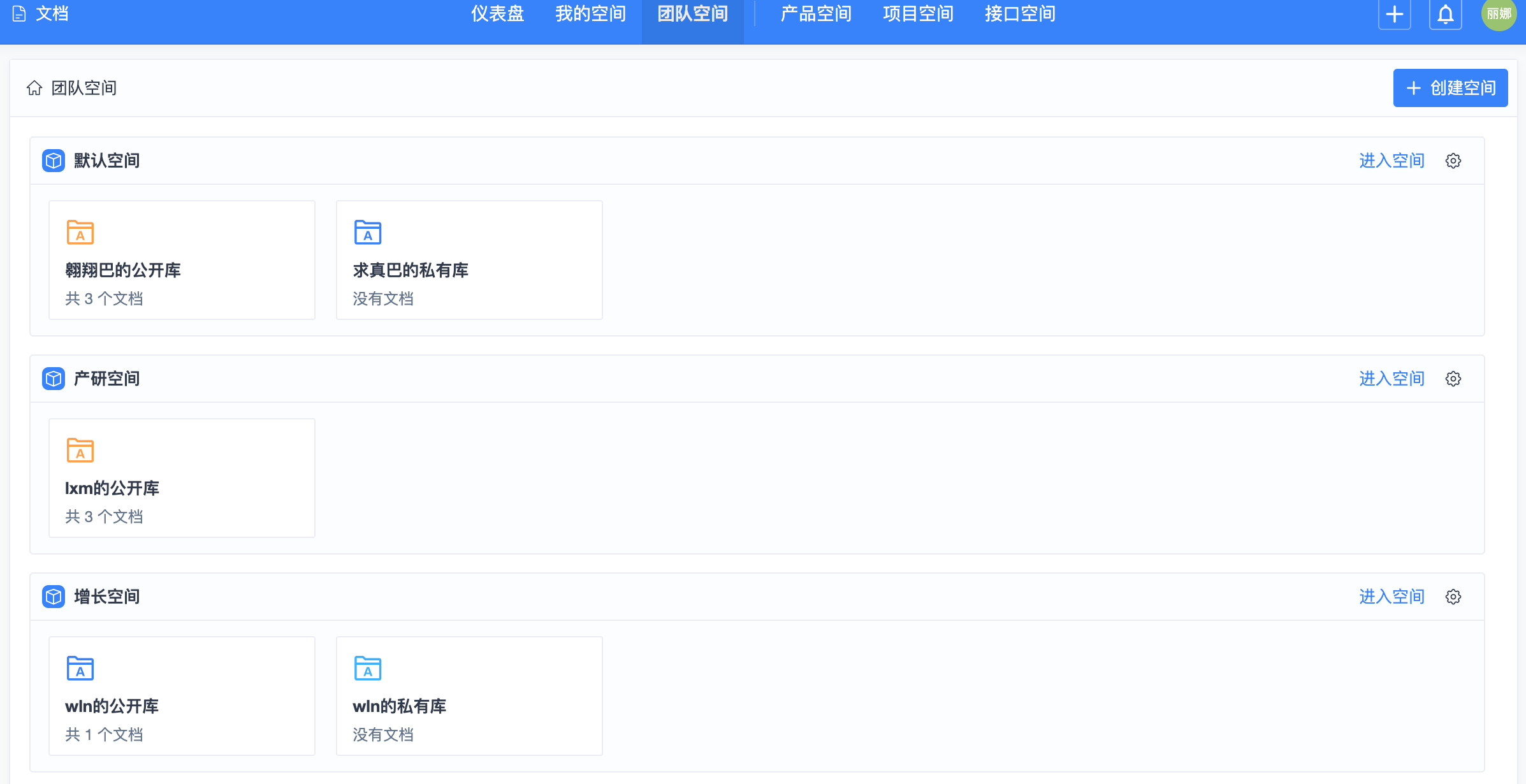
Task: Open the notifications bell icon
Action: [x=1445, y=14]
